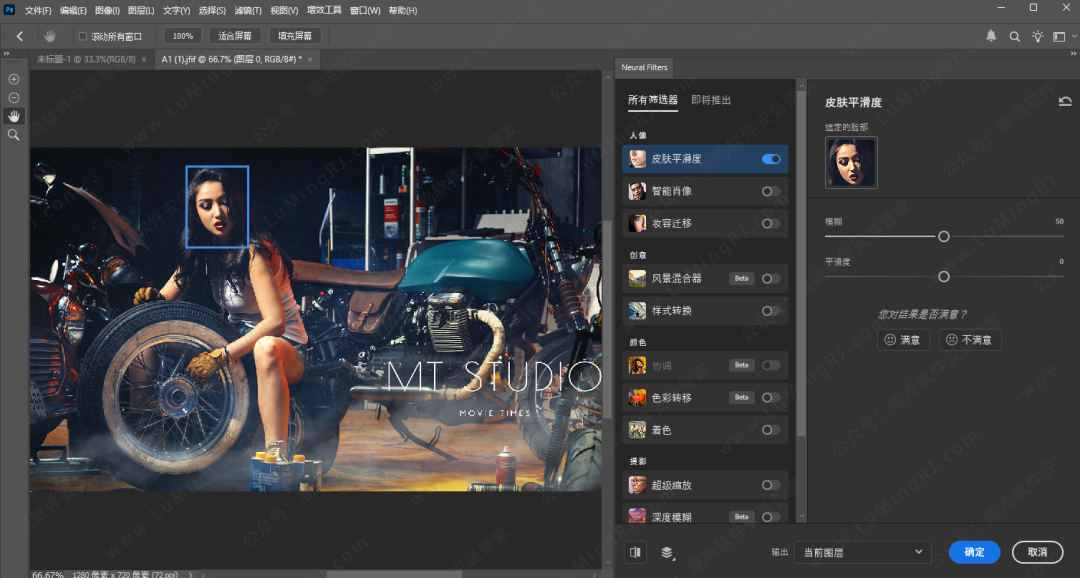Check the 滚动所有窗口 checkbox
The height and width of the screenshot is (578, 1080).
pyautogui.click(x=83, y=37)
